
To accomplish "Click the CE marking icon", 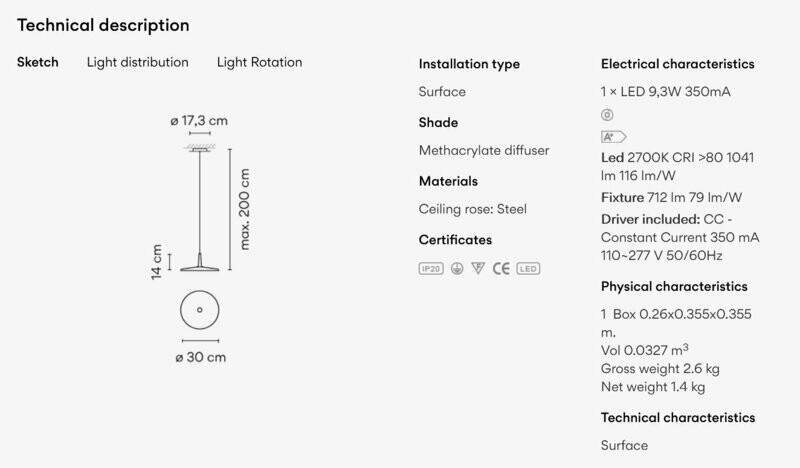I will coord(501,268).
